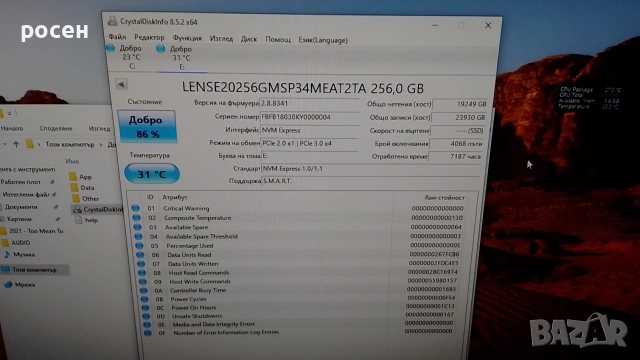Image resolution: width=640 pixels, height=360 pixels.
Task: Click status icon of Media and Data Integrity Errors
Action: pyautogui.click(x=147, y=325)
